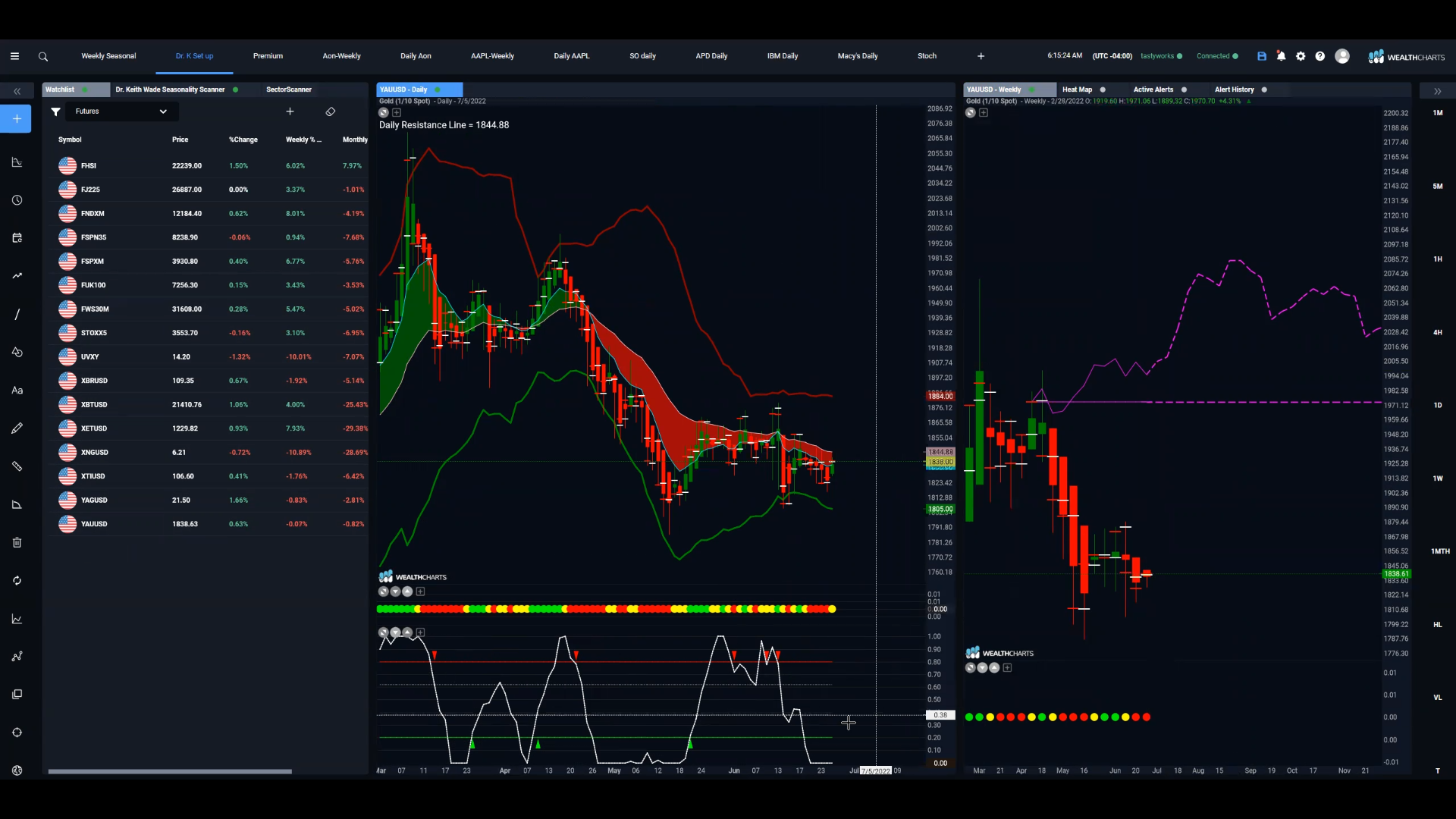Screen dimensions: 1456x819
Task: Expand daily chart indicator plus box
Action: [397, 113]
